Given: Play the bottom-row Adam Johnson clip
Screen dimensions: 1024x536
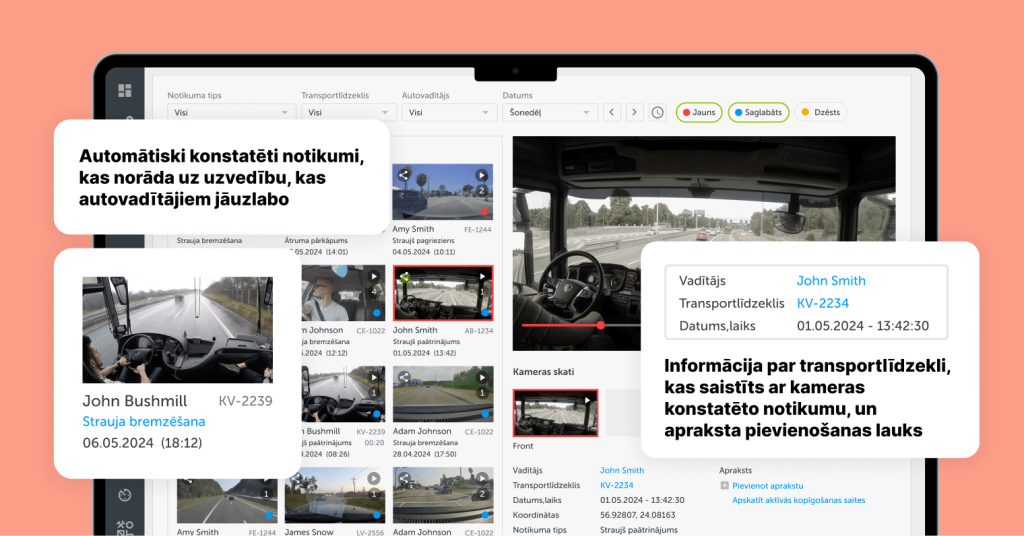Looking at the screenshot, I should [482, 479].
